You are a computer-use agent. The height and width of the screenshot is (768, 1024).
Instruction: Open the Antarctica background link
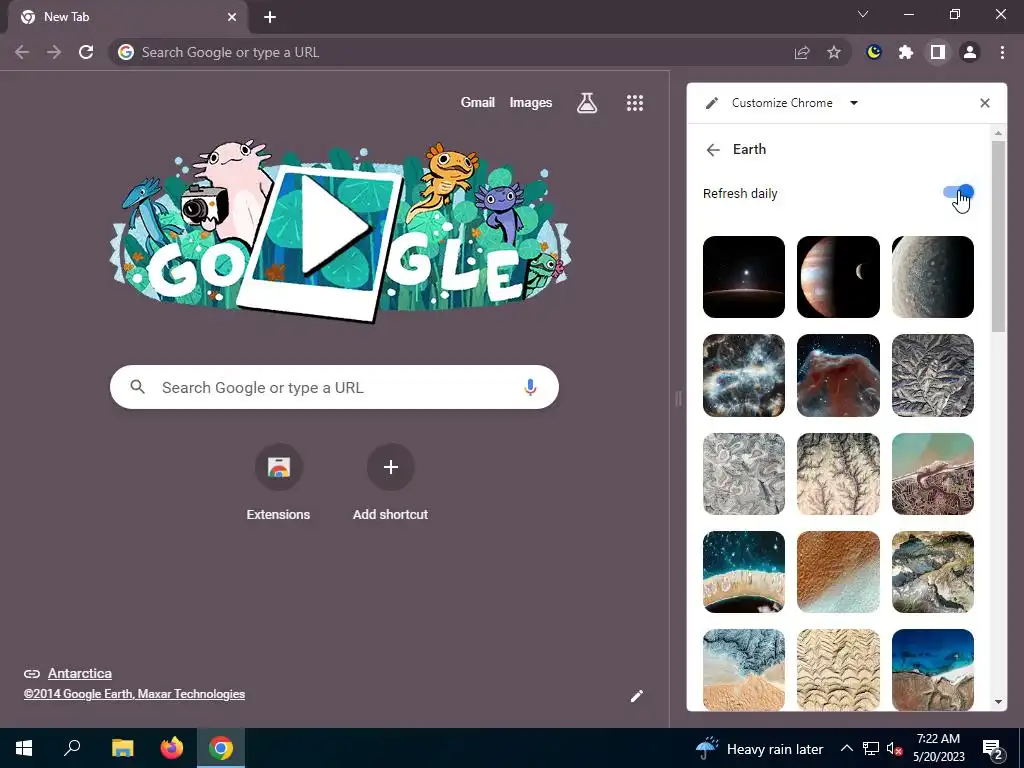click(x=80, y=673)
